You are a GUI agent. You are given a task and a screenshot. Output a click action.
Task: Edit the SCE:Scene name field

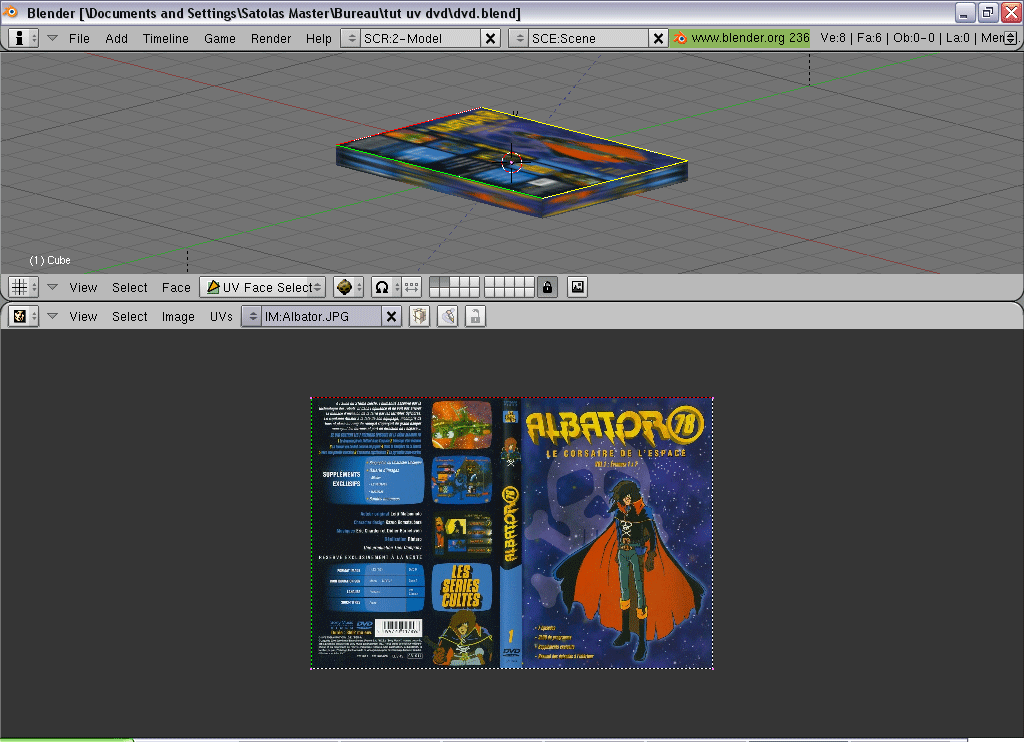(588, 39)
